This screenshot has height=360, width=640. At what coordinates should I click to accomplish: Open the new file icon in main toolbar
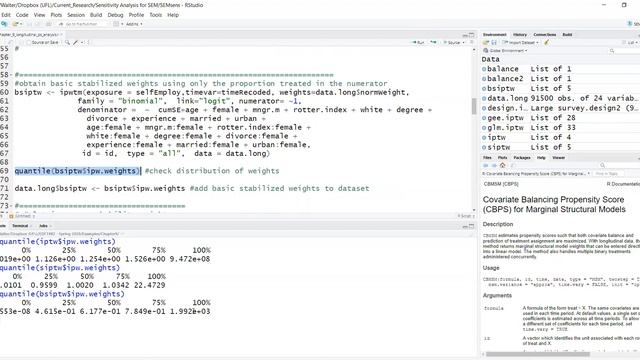coord(4,24)
